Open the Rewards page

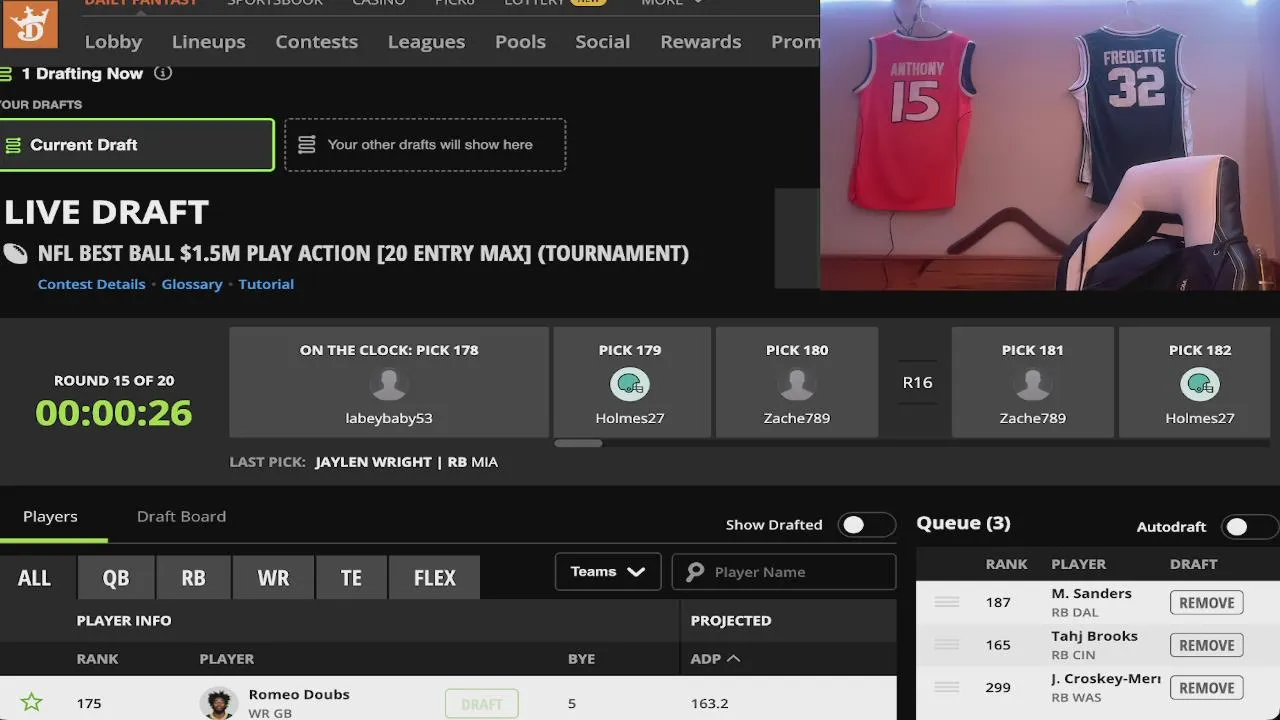[x=701, y=41]
